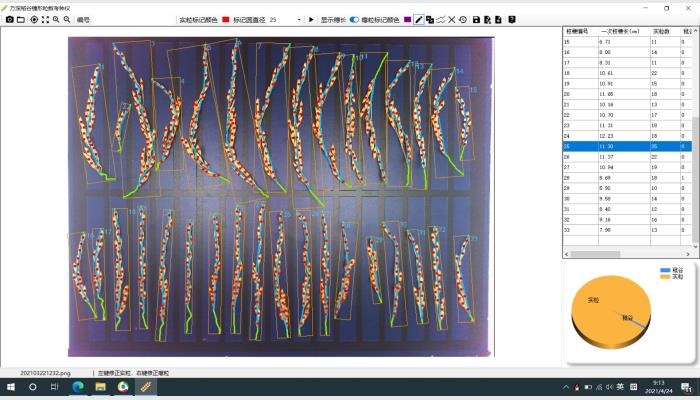Open Chrome from the Windows taskbar

pos(123,386)
